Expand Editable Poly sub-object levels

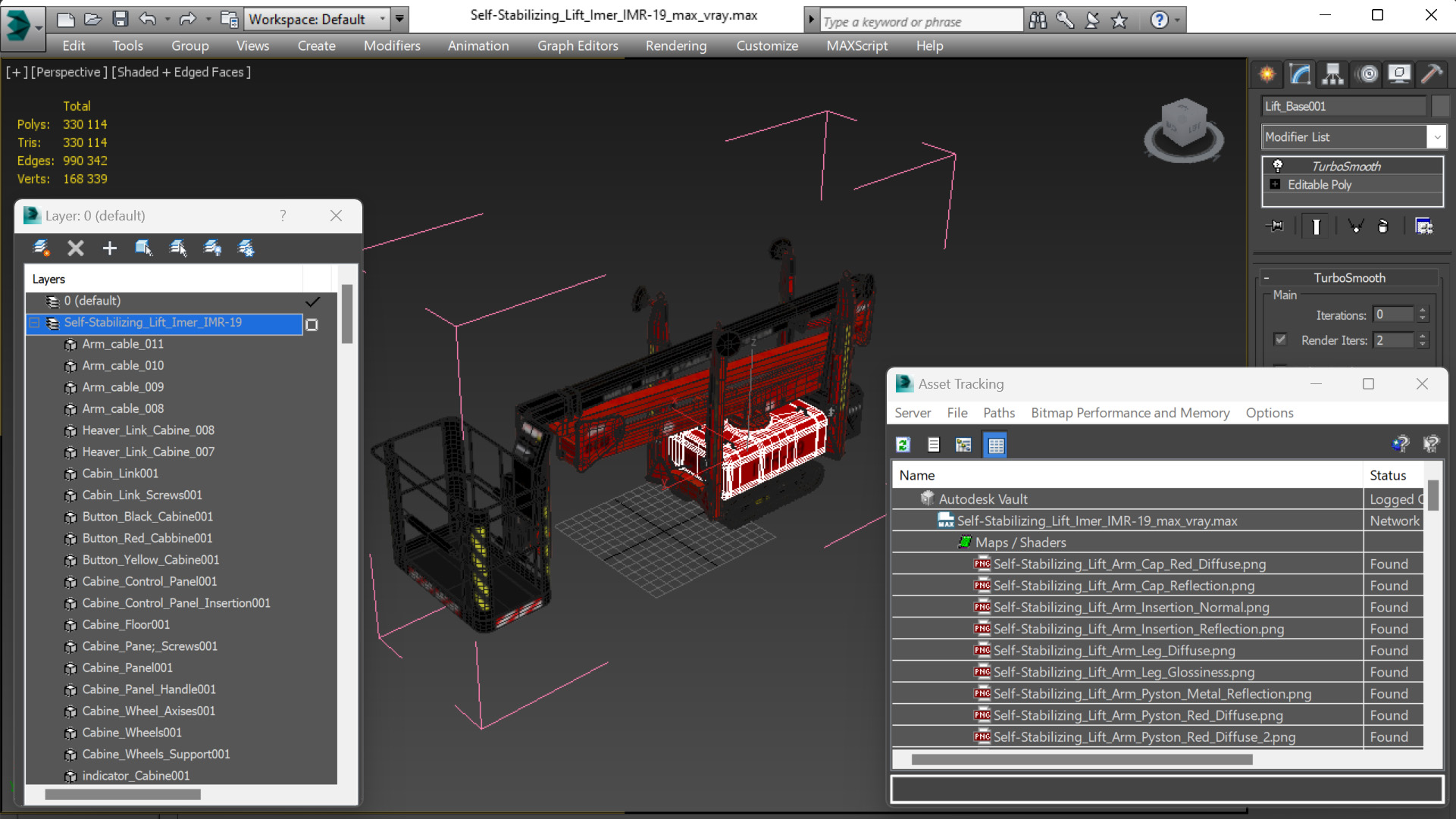[1275, 184]
